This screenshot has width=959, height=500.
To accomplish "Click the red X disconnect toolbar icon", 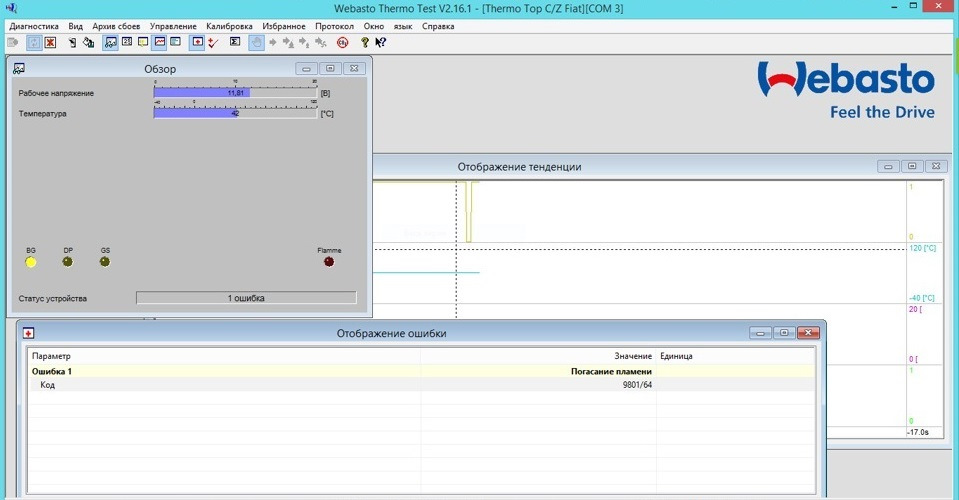I will click(x=50, y=43).
